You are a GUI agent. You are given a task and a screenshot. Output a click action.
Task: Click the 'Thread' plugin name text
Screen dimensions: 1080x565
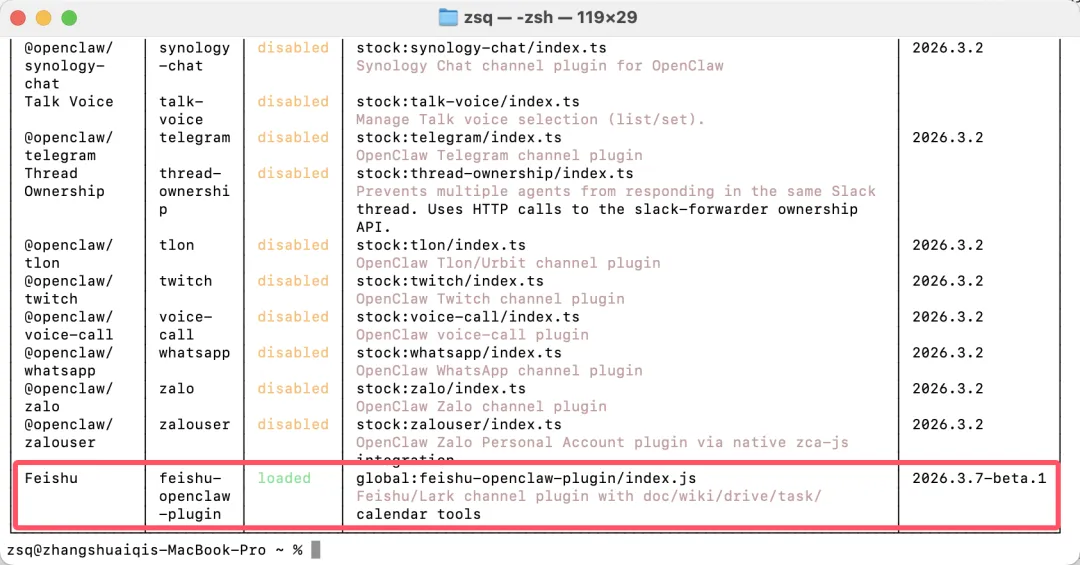51,174
